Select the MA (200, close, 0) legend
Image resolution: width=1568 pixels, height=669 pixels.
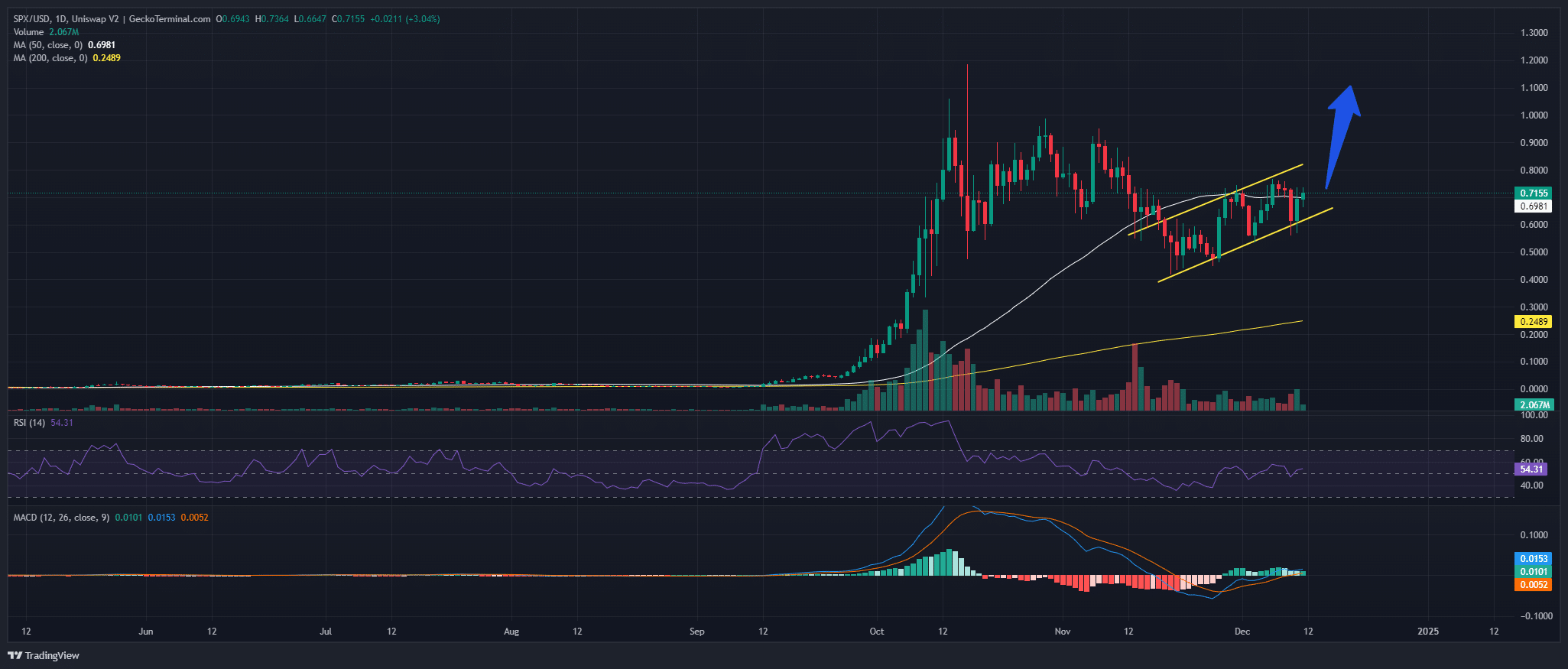pos(67,58)
